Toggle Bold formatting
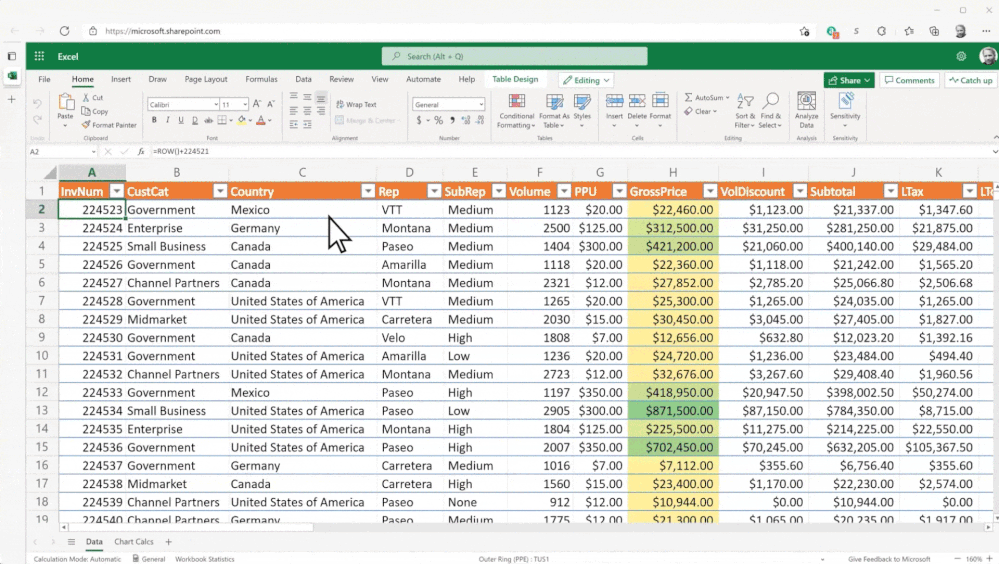The width and height of the screenshot is (999, 564). point(154,120)
